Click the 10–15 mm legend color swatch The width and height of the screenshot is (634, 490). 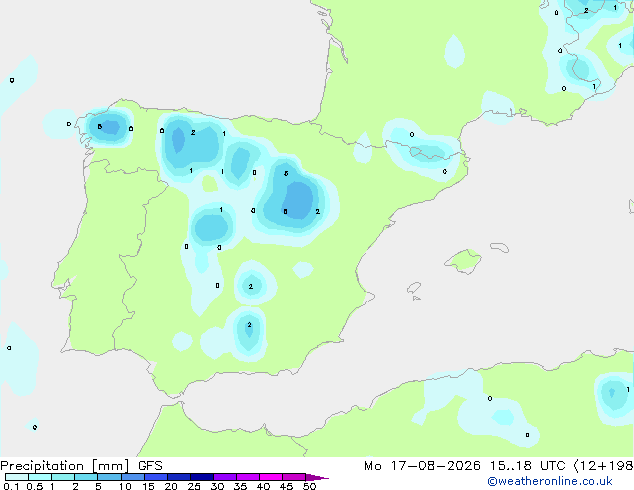(x=133, y=477)
